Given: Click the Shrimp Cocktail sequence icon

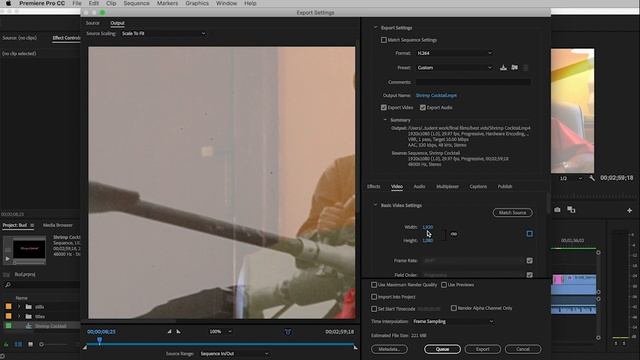Looking at the screenshot, I should (28, 326).
